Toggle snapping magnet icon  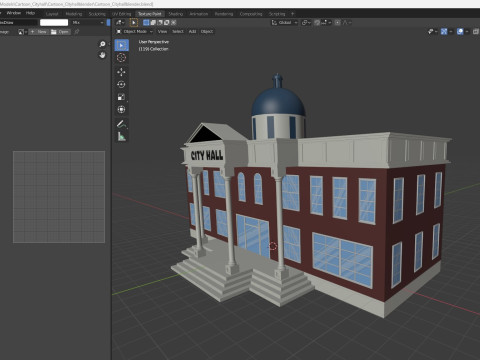317,23
